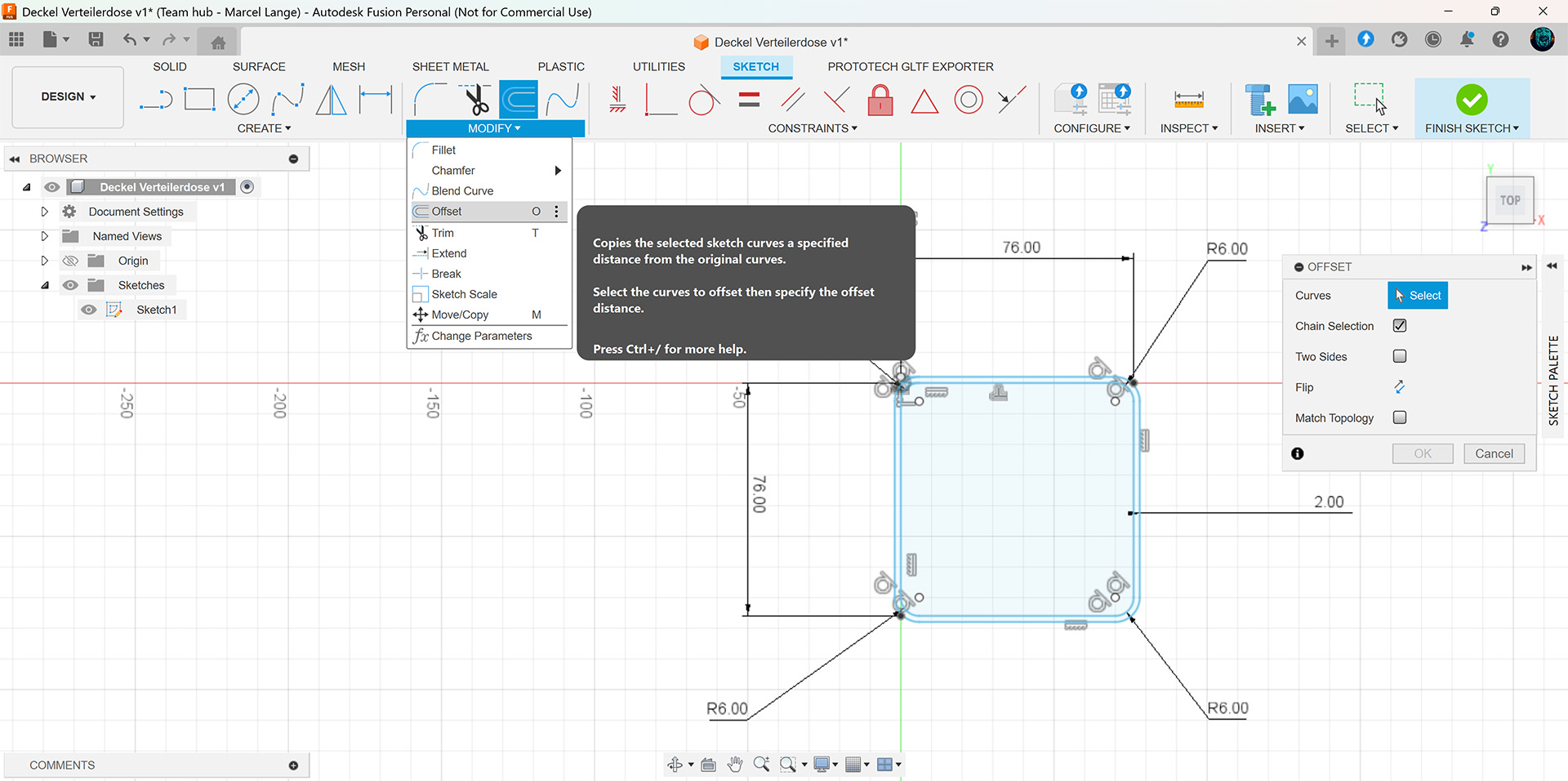Choose Sketch Scale from Modify menu
The width and height of the screenshot is (1568, 781).
[x=489, y=294]
